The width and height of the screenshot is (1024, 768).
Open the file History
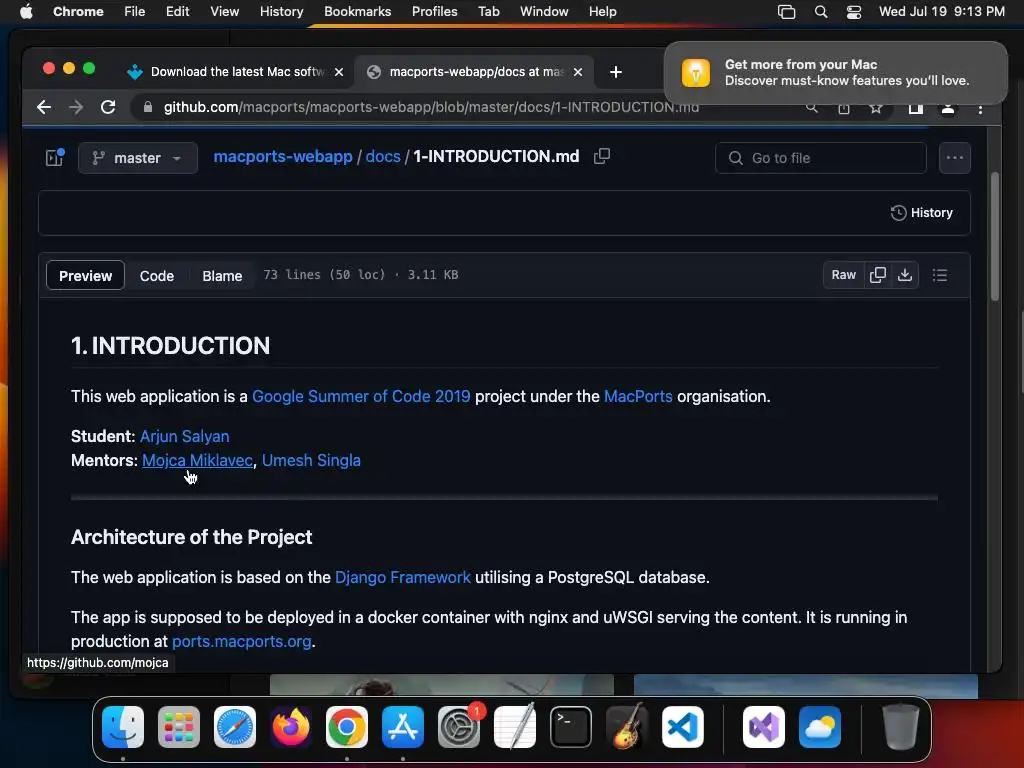(x=921, y=213)
